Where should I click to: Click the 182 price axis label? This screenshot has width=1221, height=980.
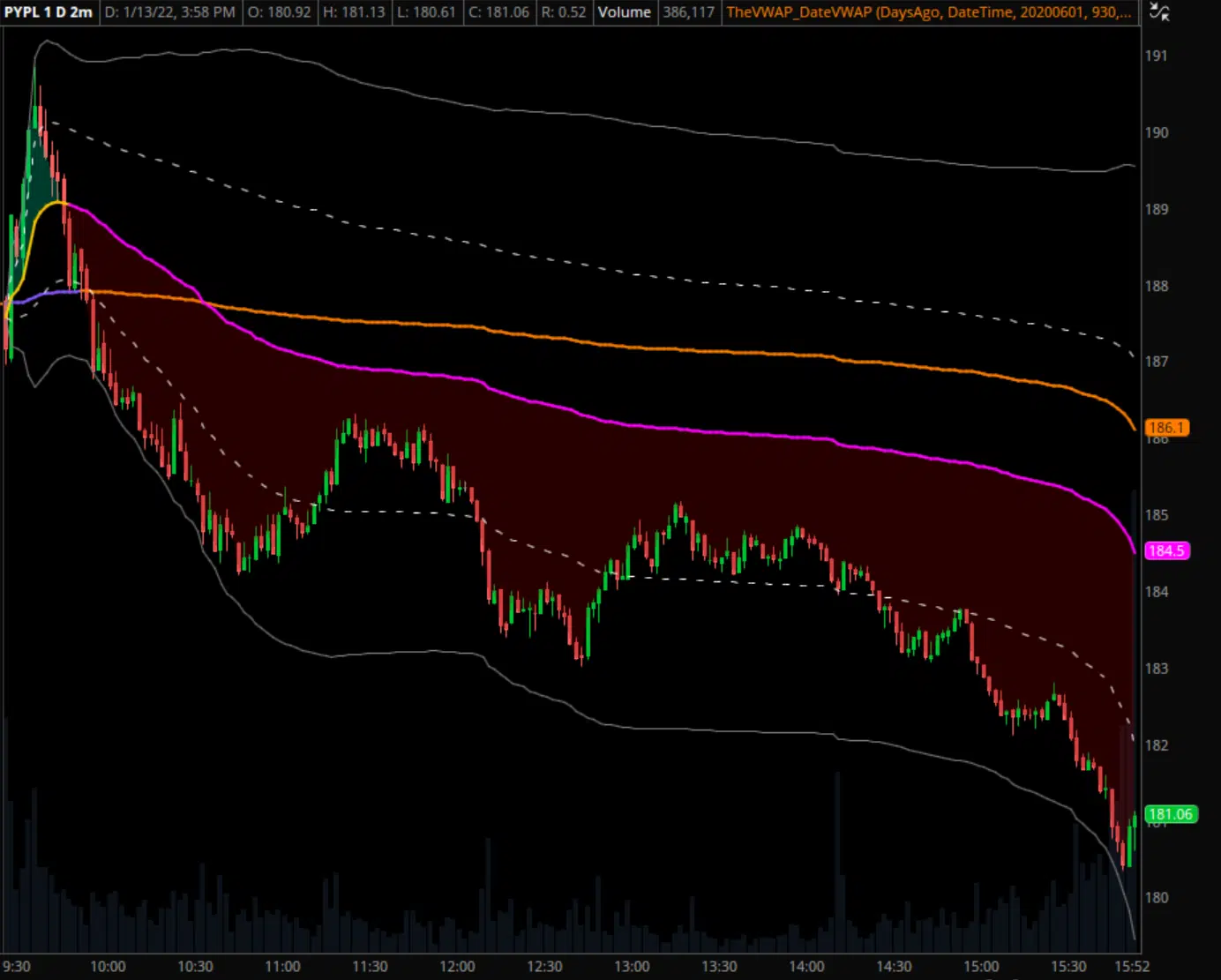coord(1157,745)
